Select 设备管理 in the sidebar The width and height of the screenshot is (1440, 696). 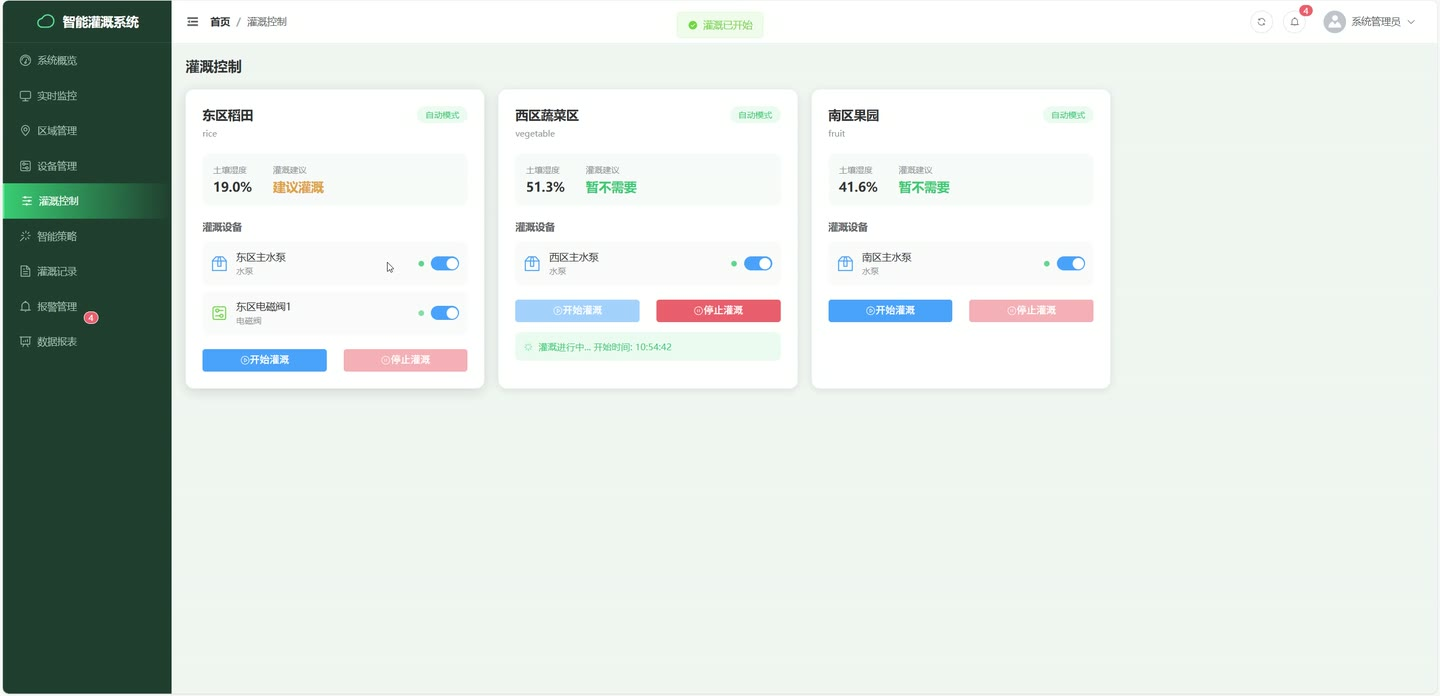[86, 166]
